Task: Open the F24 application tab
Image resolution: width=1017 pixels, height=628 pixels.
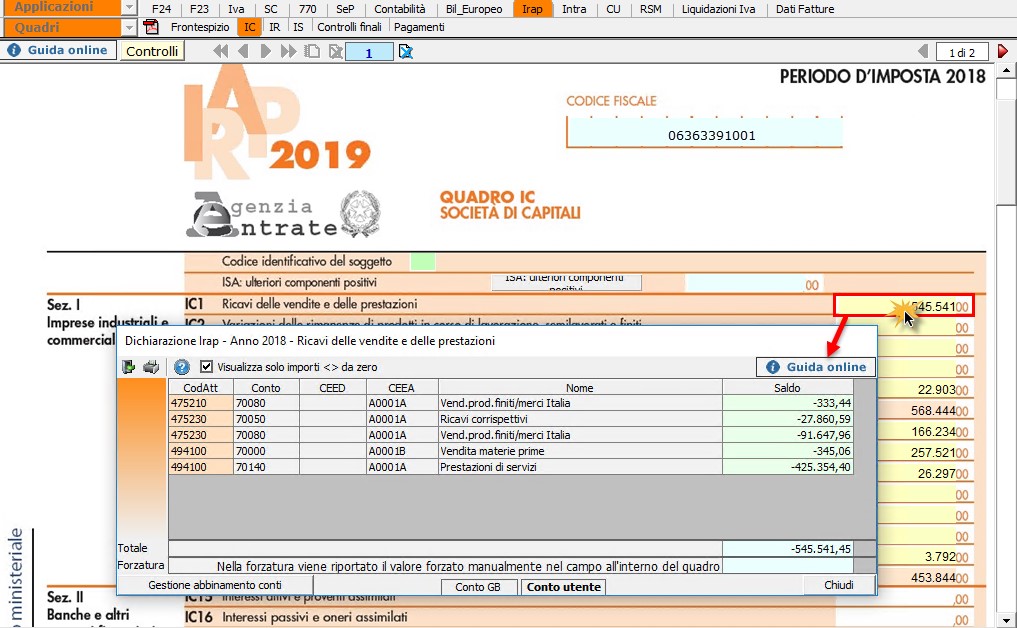Action: 161,9
